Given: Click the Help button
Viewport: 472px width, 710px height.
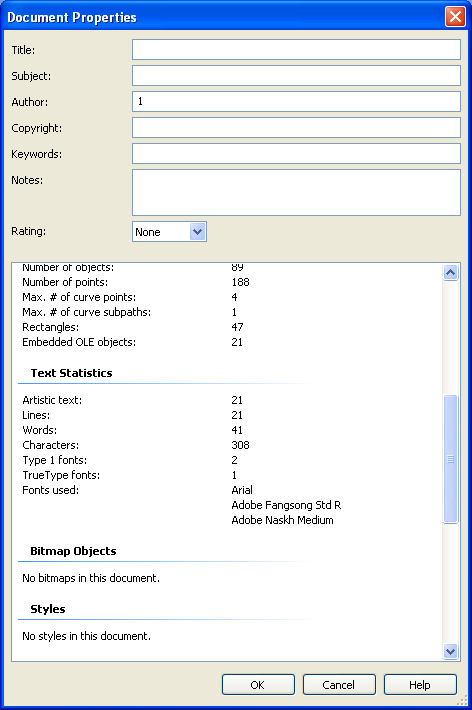Looking at the screenshot, I should (x=420, y=685).
